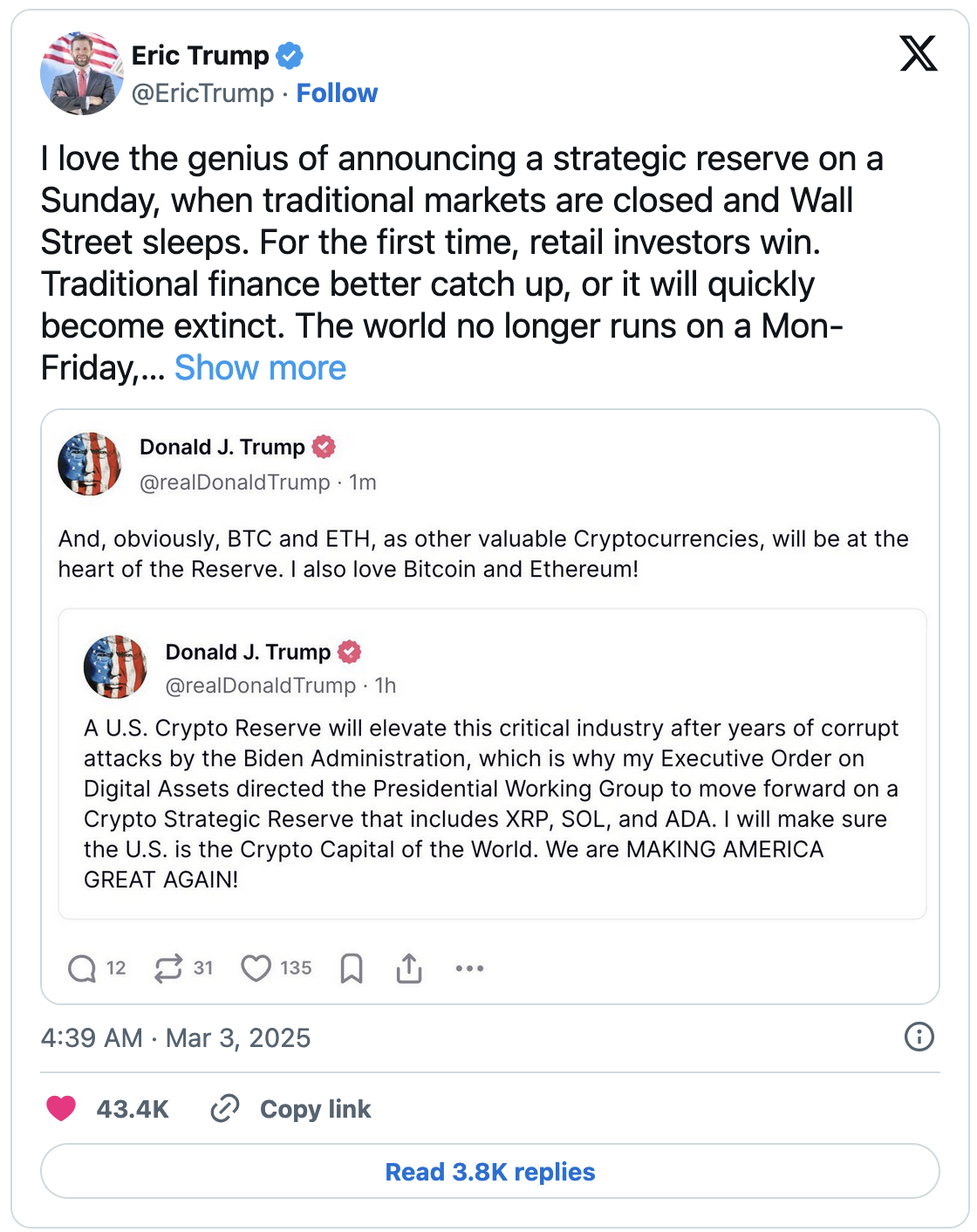Toggle the pink heart like button
Viewport: 977px width, 1232px height.
(x=61, y=1108)
